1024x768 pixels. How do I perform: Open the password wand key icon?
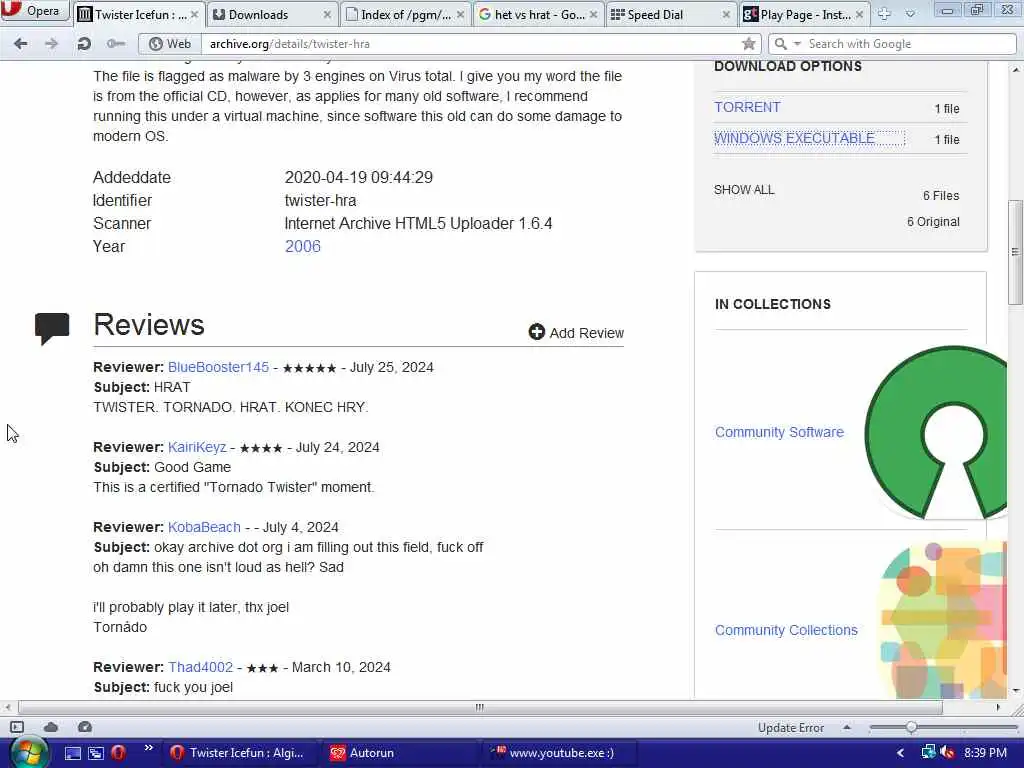pyautogui.click(x=116, y=44)
